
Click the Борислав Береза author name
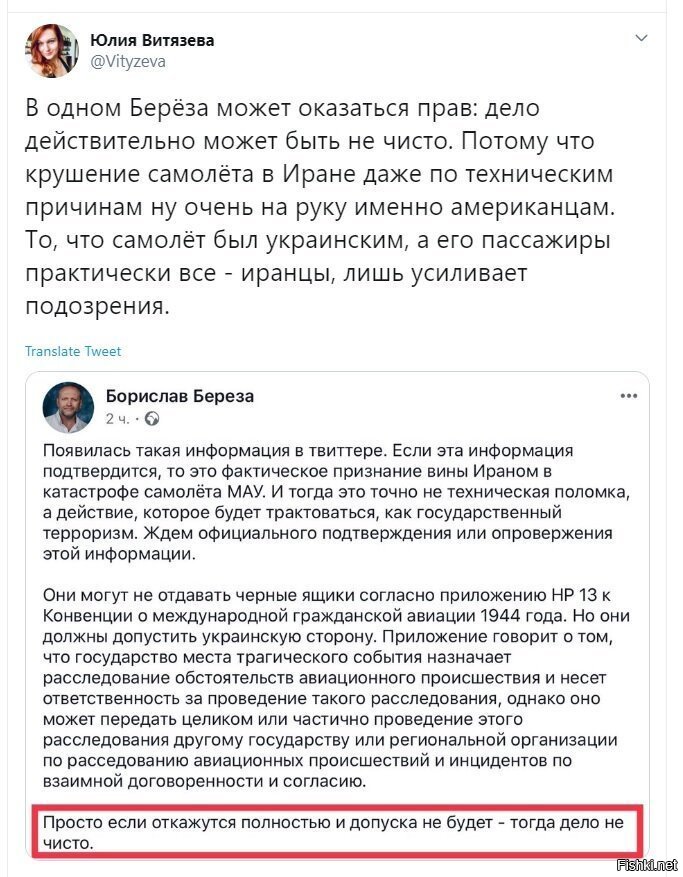coord(180,396)
